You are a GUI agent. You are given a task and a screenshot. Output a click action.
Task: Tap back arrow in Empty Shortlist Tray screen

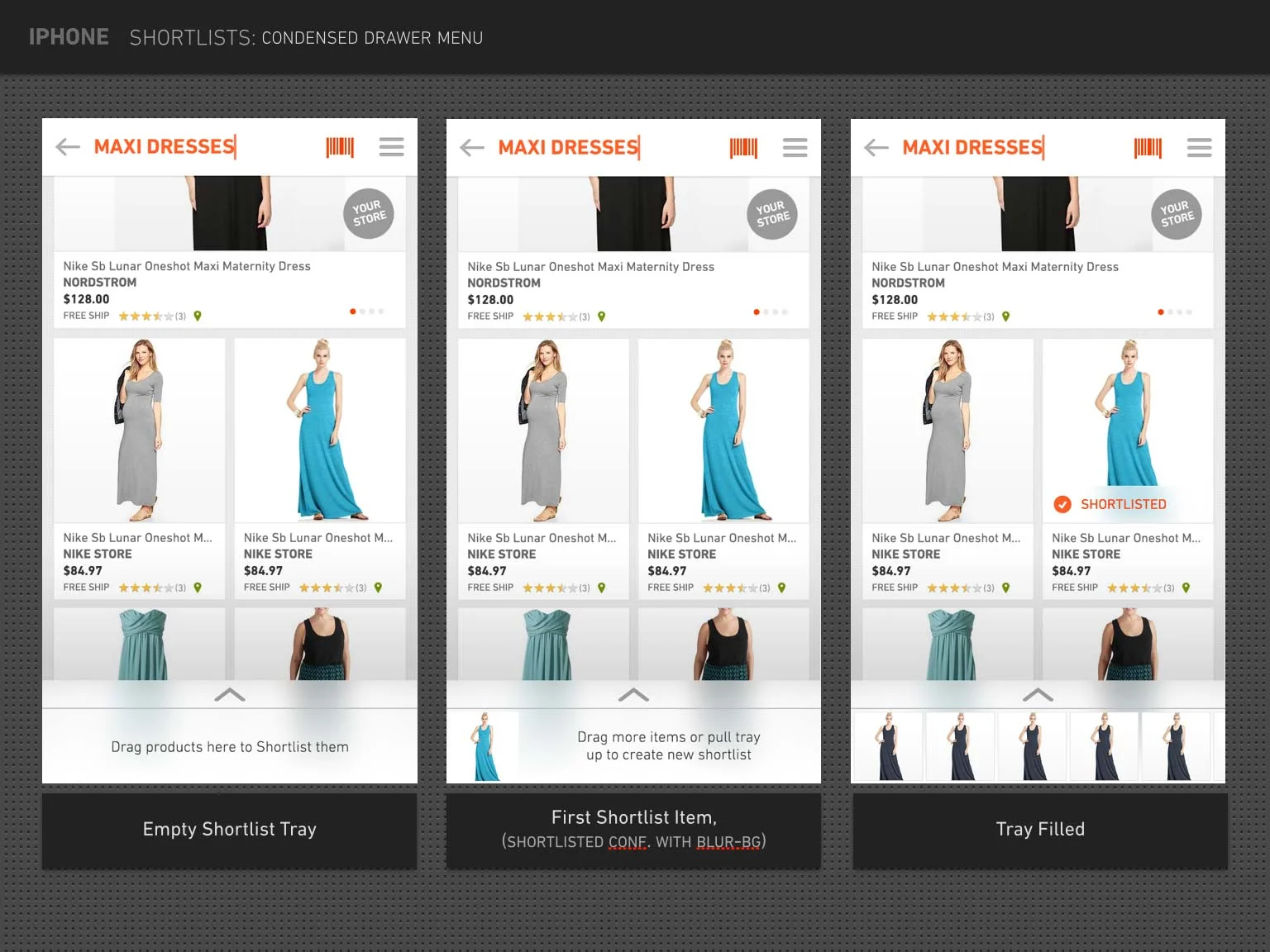68,147
